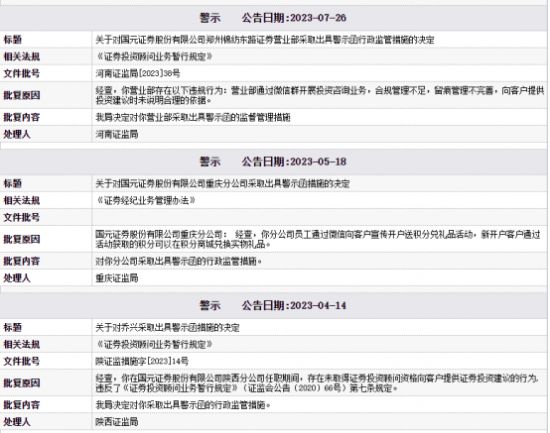Click the 批复原因 label in the 2023-04-14 section
The height and width of the screenshot is (433, 550).
21,383
